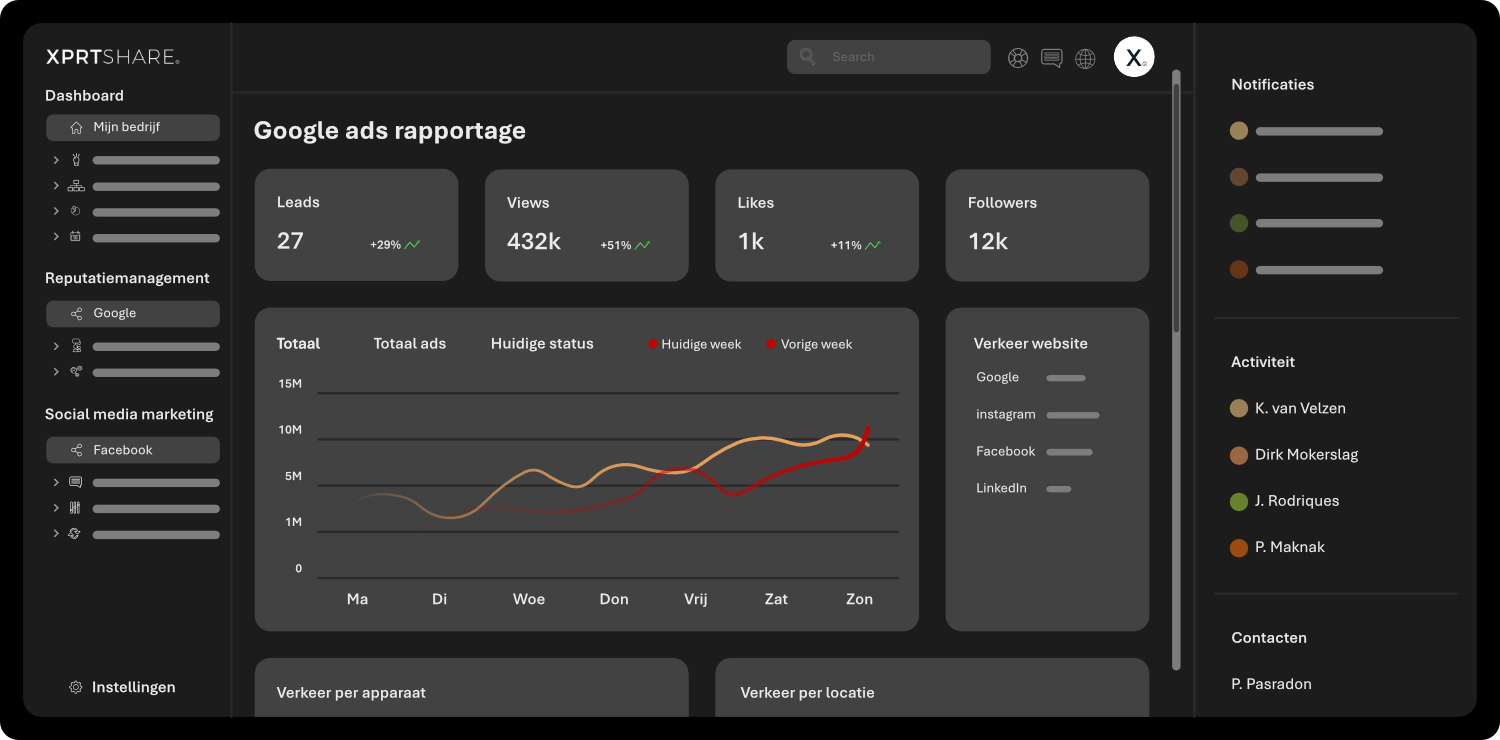1500x740 pixels.
Task: Toggle the Huidige week legend item
Action: pyautogui.click(x=695, y=344)
